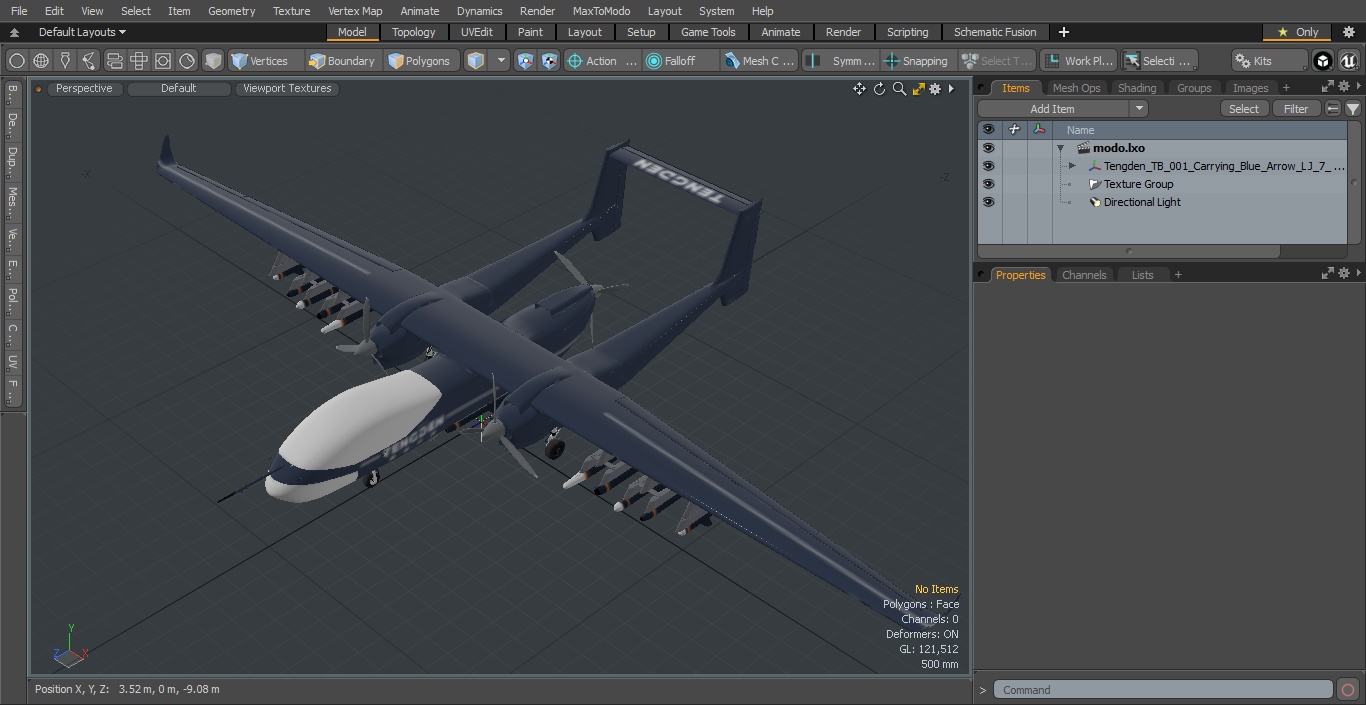This screenshot has width=1366, height=705.
Task: Click the Command input field
Action: (x=1163, y=690)
